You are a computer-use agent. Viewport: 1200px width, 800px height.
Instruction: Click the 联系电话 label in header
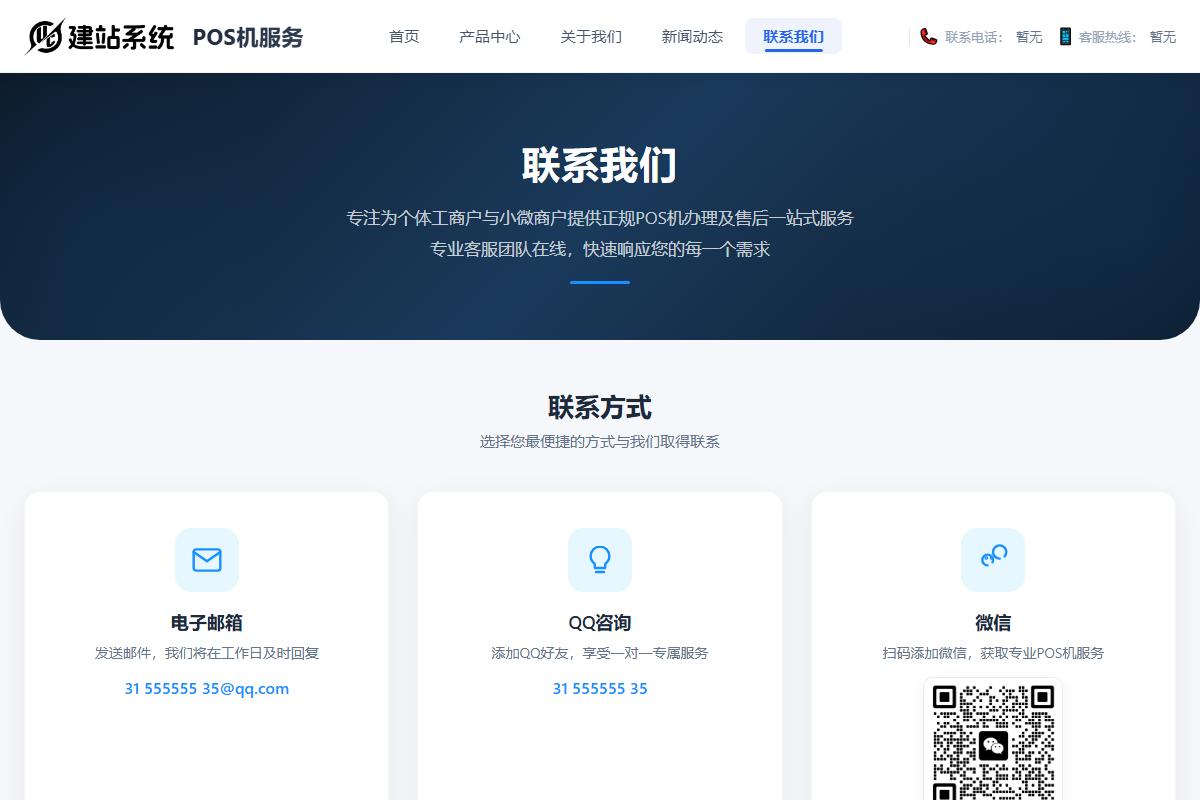click(x=974, y=37)
